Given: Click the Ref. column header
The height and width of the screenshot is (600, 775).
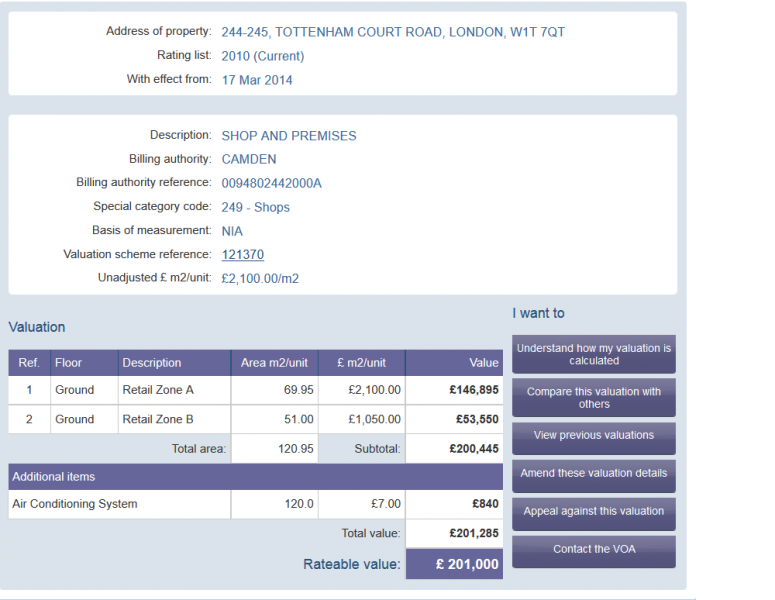Looking at the screenshot, I should coord(29,363).
